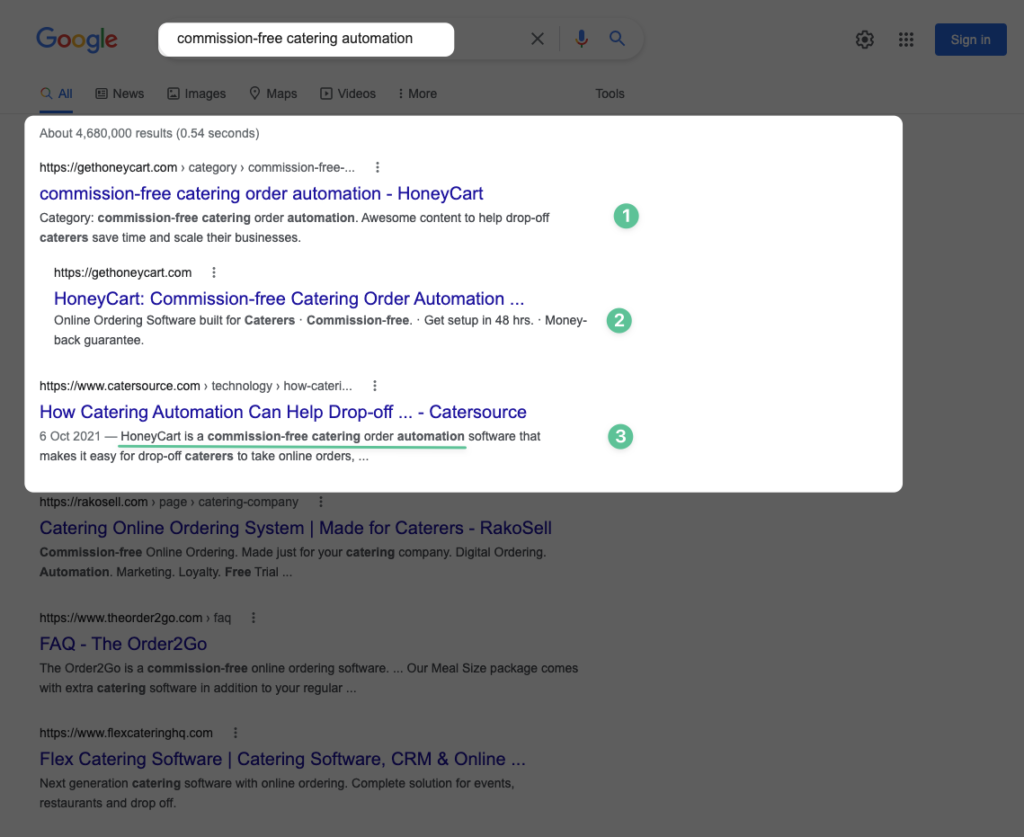Click the rakosell.com page breadcrumb URL

(x=168, y=502)
